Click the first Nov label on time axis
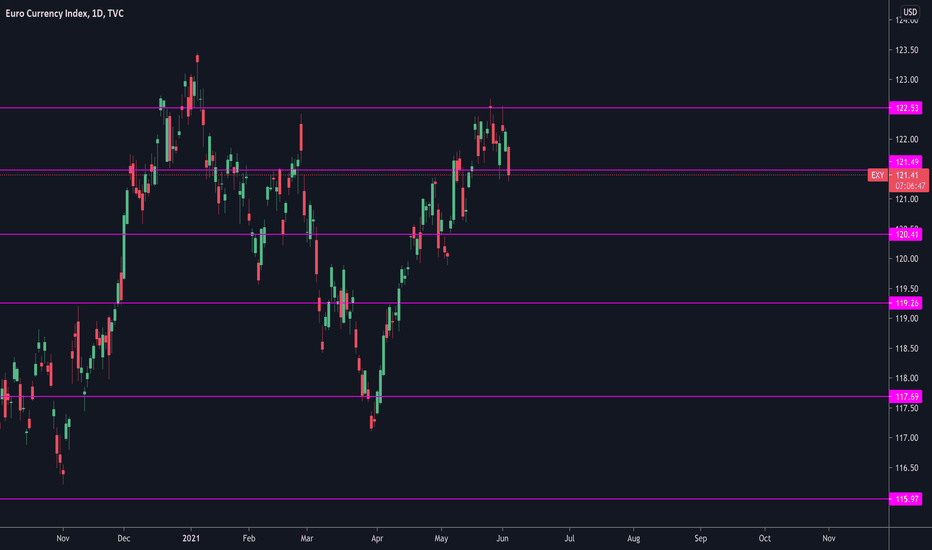Screen dimensions: 932x550 pyautogui.click(x=63, y=538)
